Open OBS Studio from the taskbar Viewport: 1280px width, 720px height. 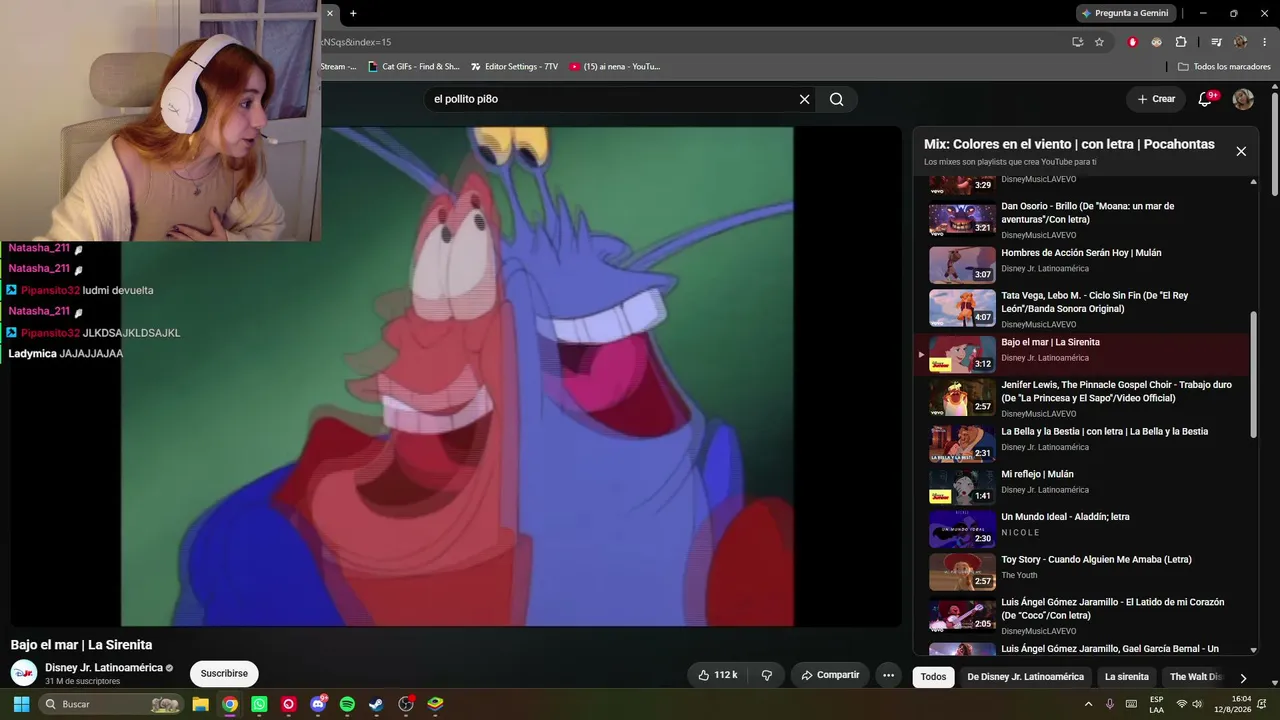coord(406,704)
